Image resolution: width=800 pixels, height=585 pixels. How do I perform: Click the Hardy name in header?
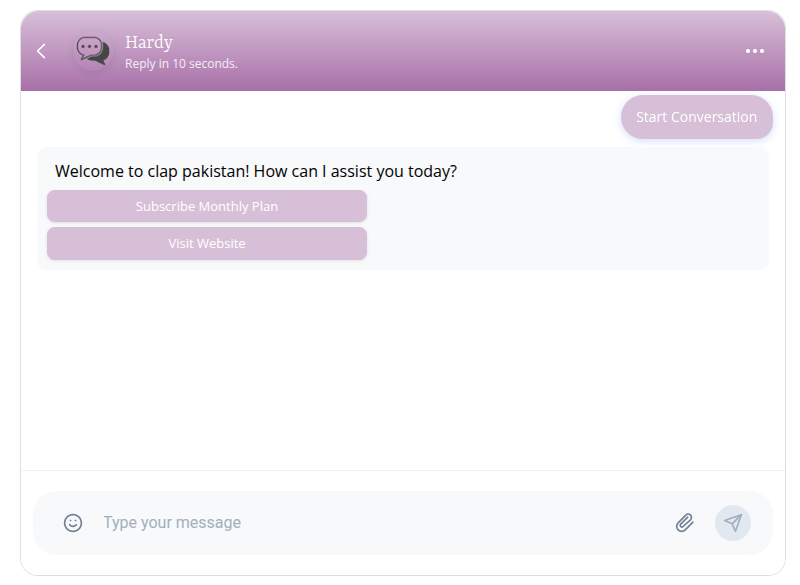click(x=149, y=42)
